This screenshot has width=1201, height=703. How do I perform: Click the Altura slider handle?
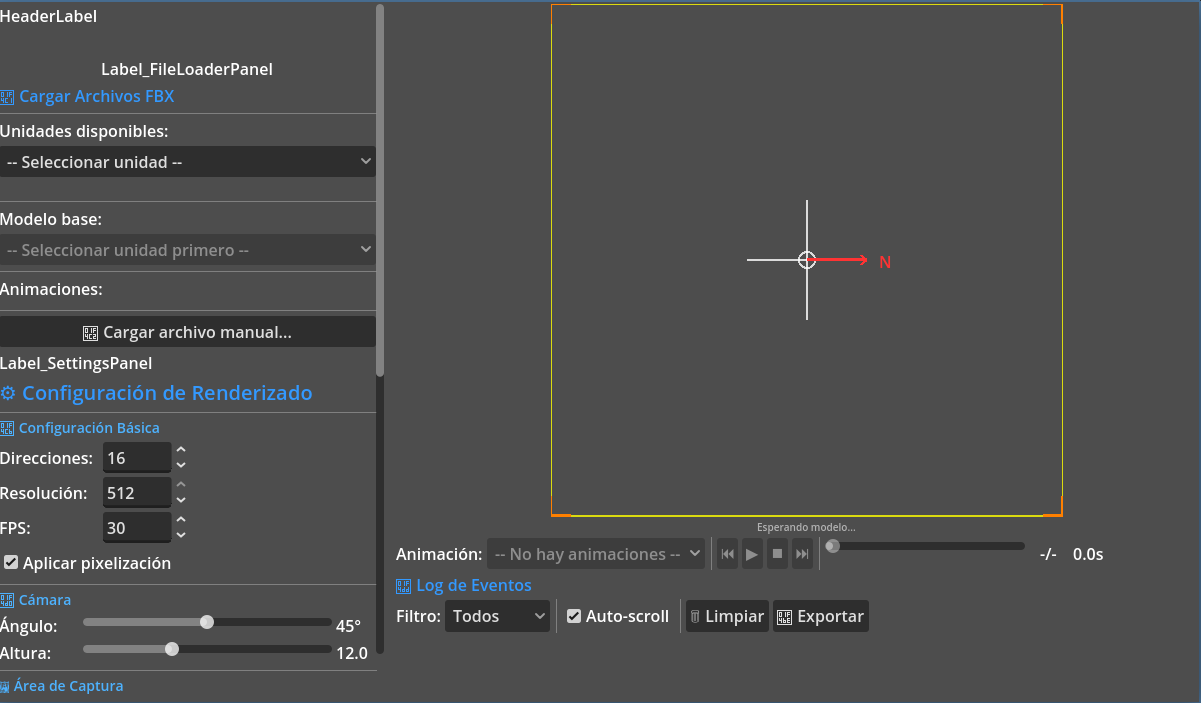(x=172, y=649)
